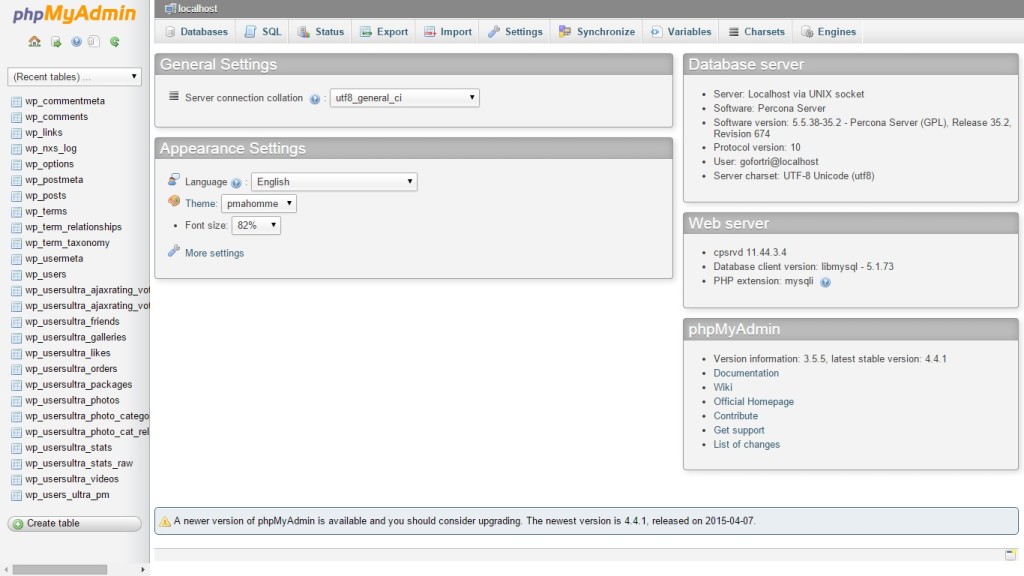This screenshot has width=1024, height=576.
Task: Browse wp_usersultra_likes via its table icon
Action: coord(16,354)
